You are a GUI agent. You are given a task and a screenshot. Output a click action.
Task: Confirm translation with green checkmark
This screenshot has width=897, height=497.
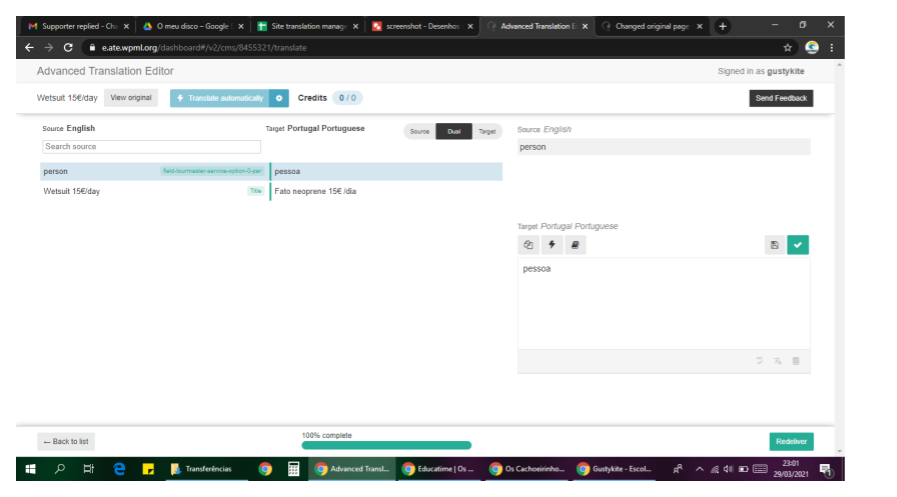click(797, 245)
